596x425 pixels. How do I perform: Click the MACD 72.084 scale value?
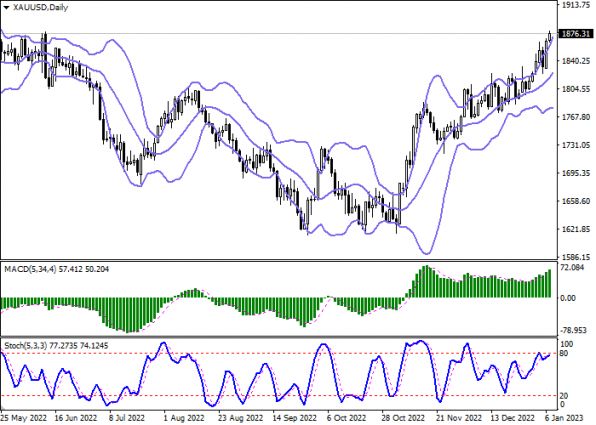(x=573, y=268)
